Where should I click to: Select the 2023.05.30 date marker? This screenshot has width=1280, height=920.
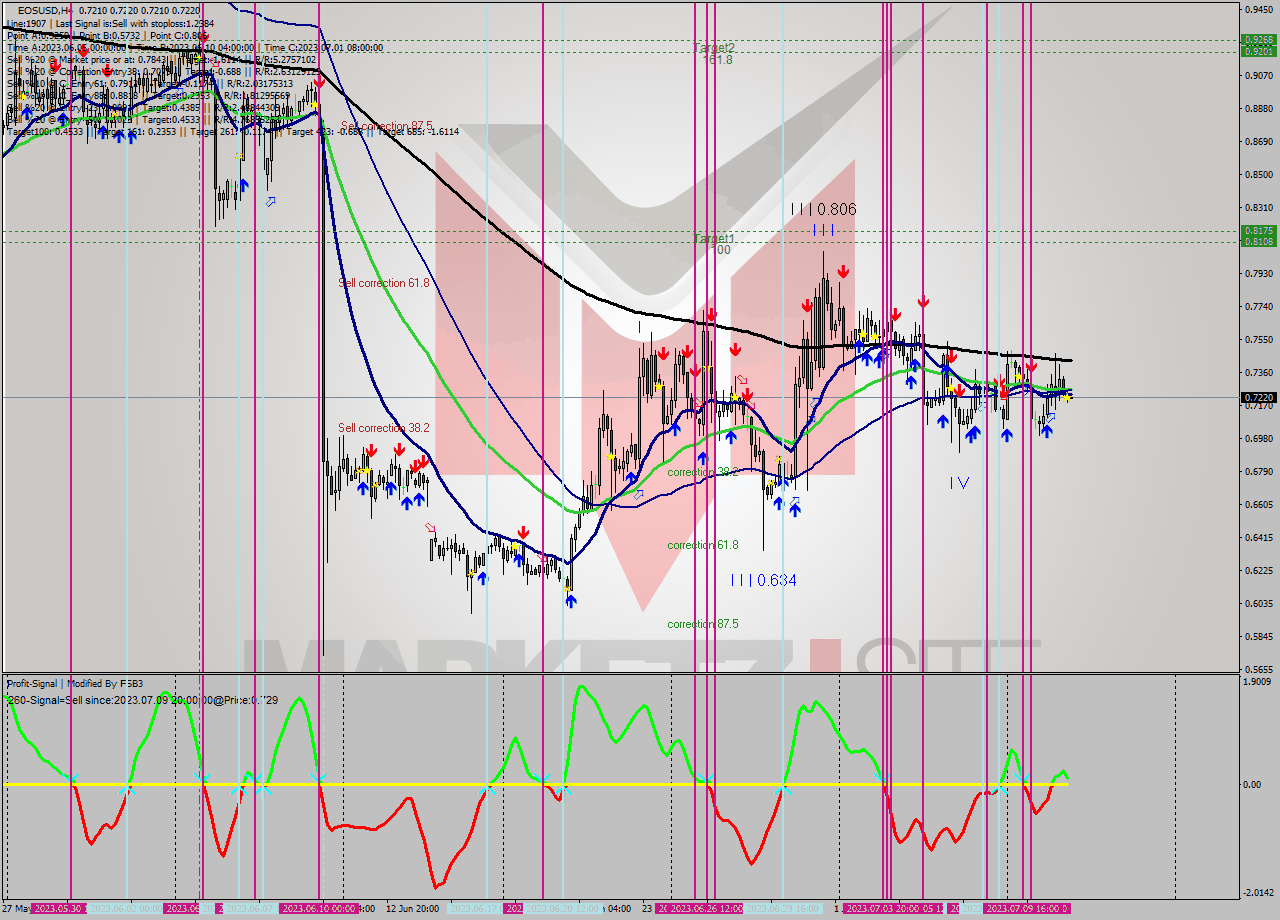coord(59,908)
